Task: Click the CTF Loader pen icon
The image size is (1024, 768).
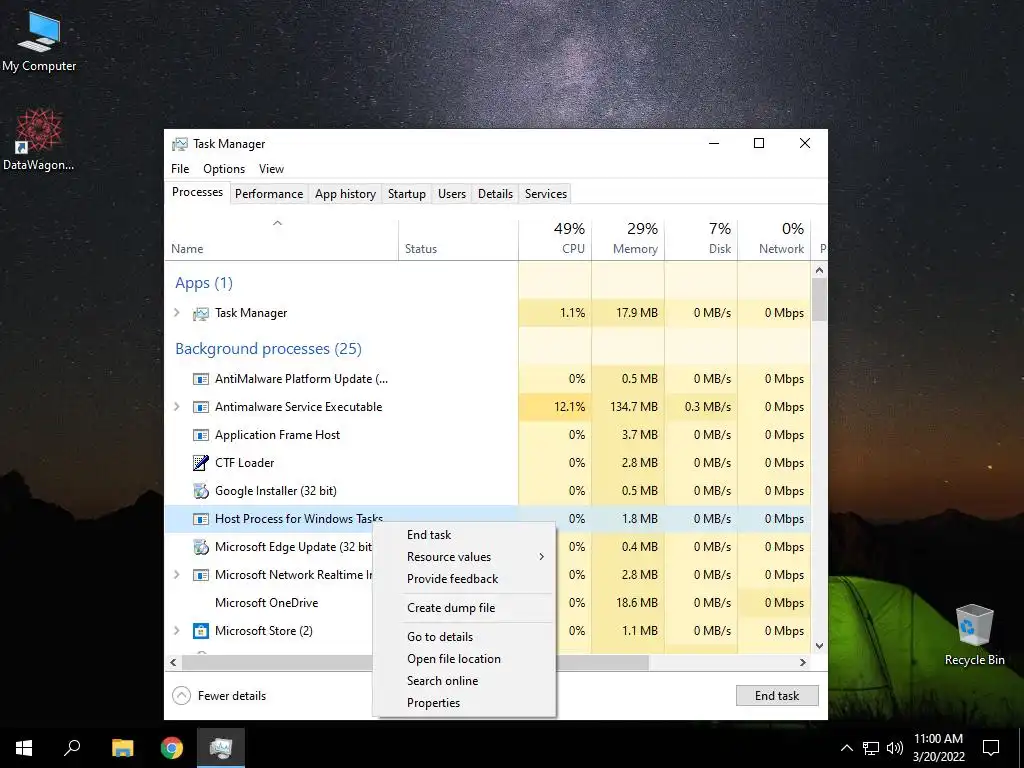Action: point(200,463)
